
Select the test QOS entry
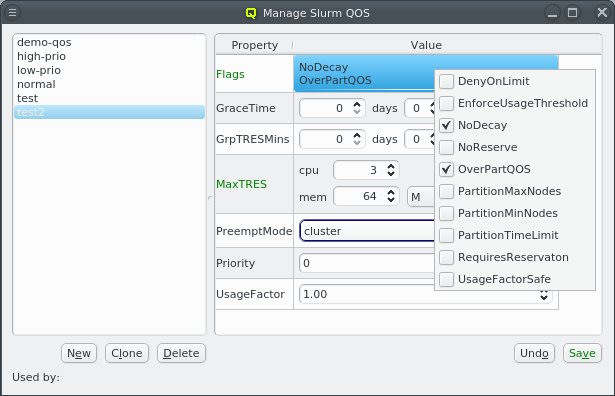(109, 98)
